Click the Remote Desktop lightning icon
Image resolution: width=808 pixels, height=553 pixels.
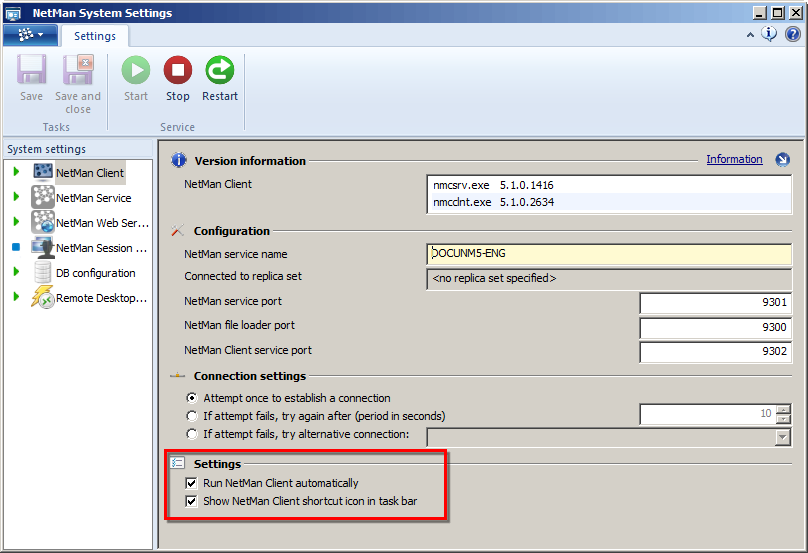pyautogui.click(x=43, y=297)
